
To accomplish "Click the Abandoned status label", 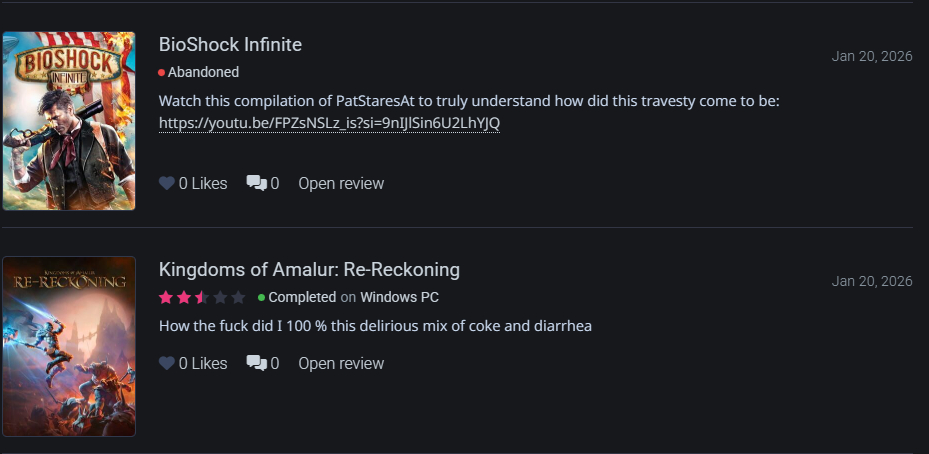I will (x=203, y=72).
